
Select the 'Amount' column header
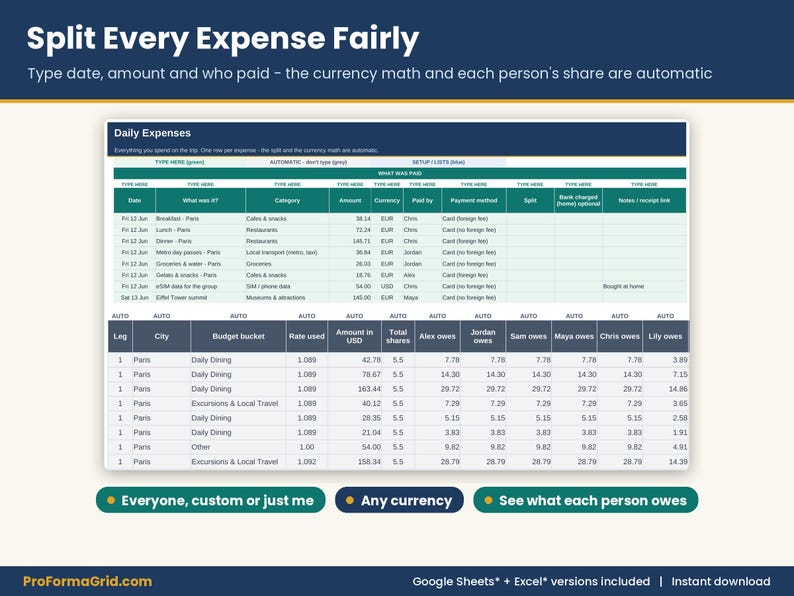coord(350,201)
